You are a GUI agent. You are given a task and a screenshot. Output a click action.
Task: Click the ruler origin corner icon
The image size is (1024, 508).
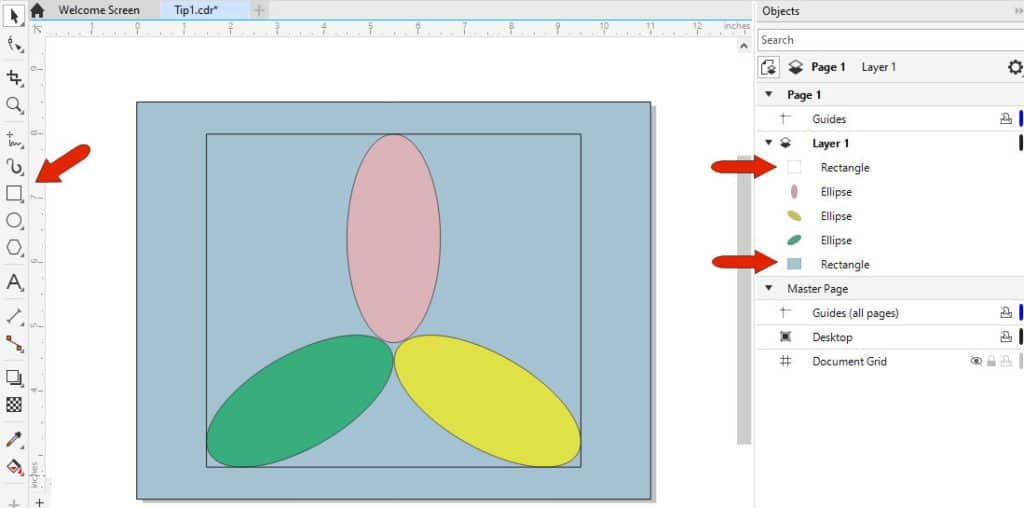38,29
